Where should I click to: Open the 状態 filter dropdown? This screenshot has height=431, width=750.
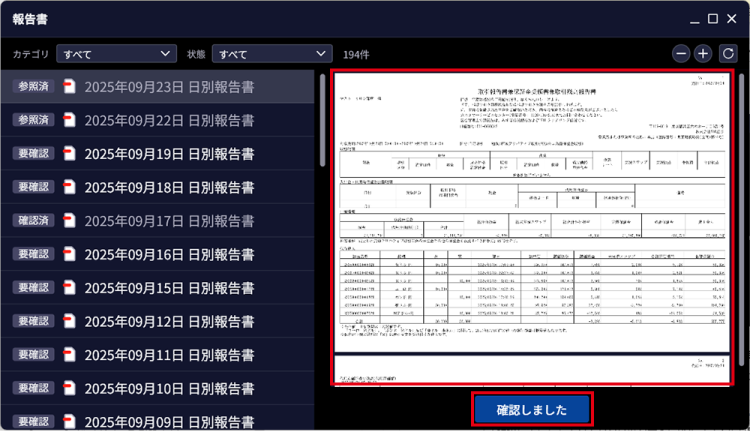[271, 53]
